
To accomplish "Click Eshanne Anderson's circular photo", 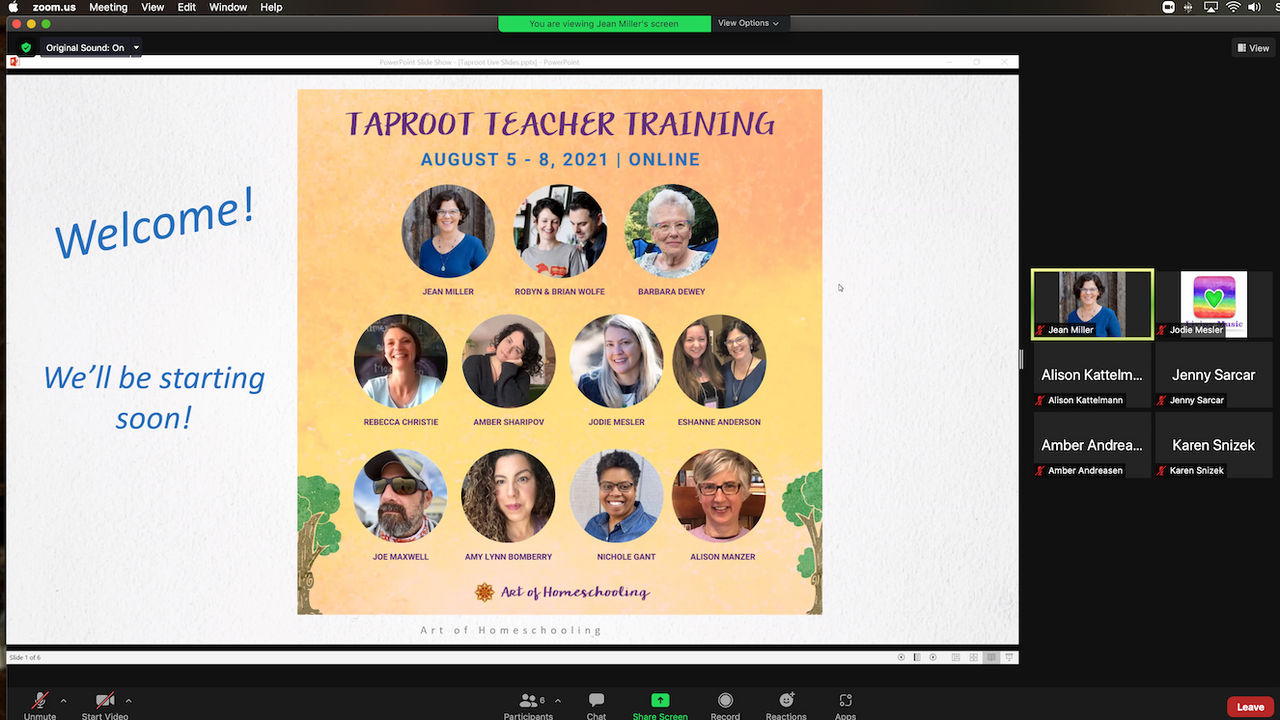I will (x=719, y=361).
